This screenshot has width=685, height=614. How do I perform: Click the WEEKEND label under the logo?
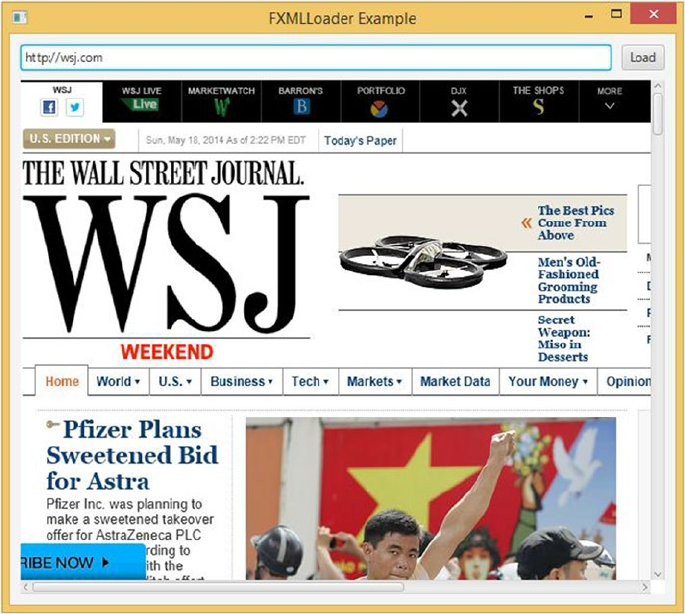tap(167, 352)
